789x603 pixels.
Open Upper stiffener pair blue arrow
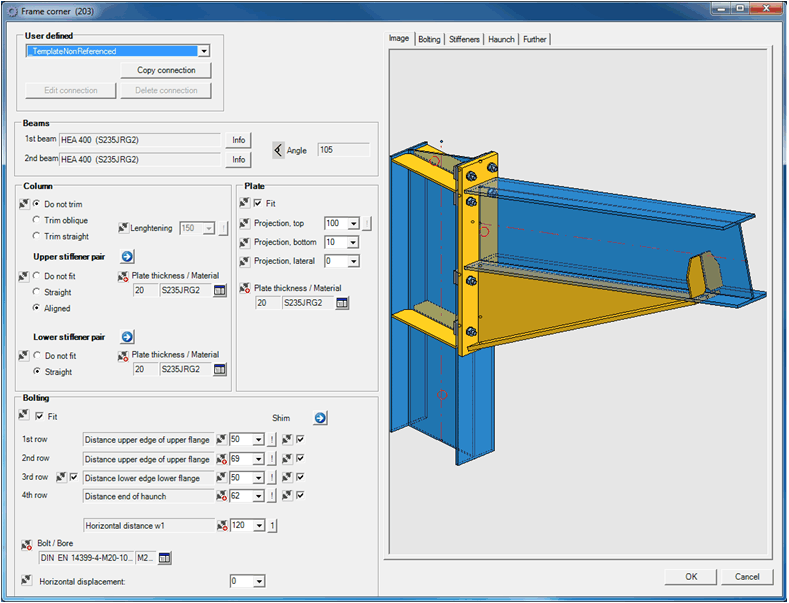coord(128,257)
